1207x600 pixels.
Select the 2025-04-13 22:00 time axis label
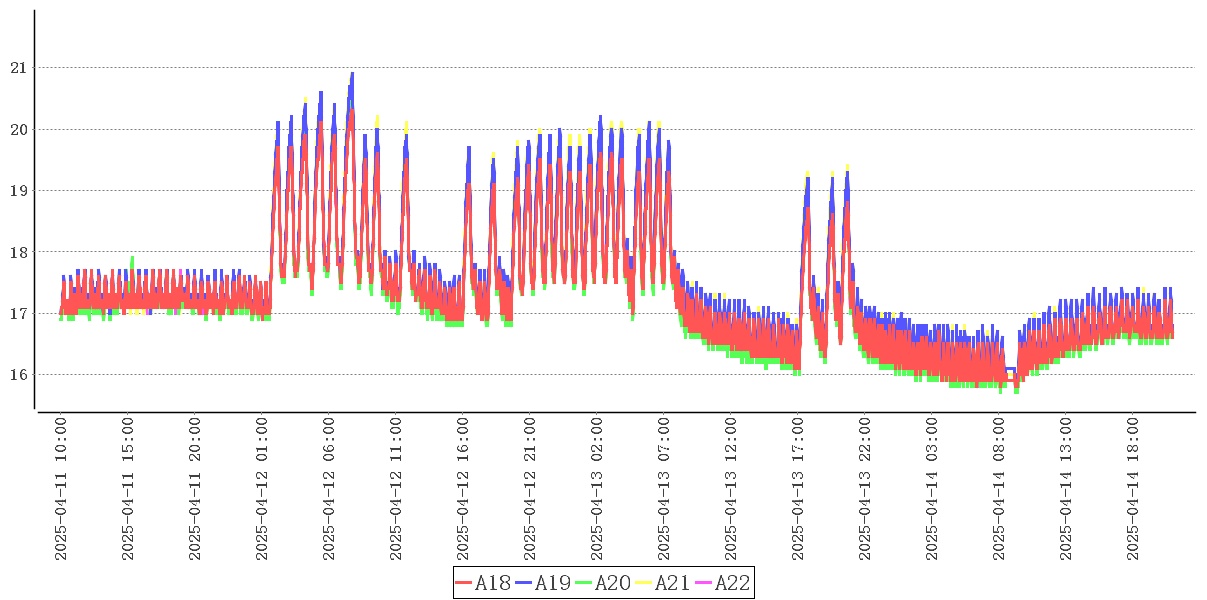coord(865,489)
